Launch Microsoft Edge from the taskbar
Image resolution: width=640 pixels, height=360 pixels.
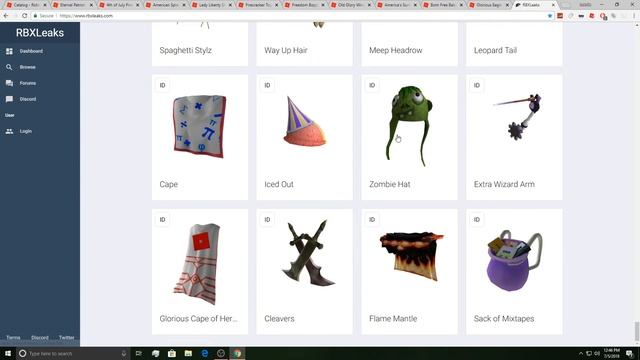204,353
